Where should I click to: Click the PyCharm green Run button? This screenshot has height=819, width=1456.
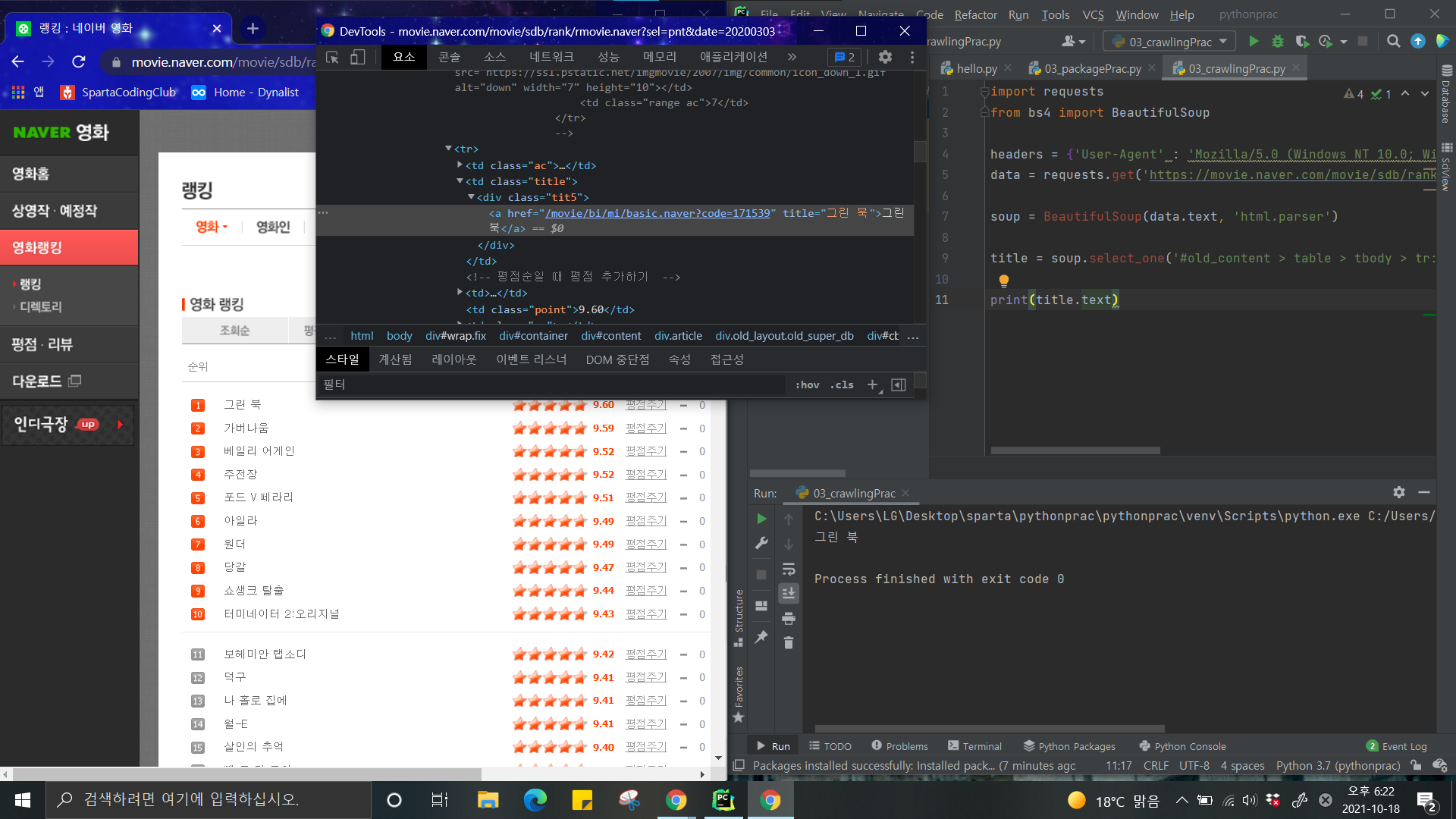(1254, 42)
